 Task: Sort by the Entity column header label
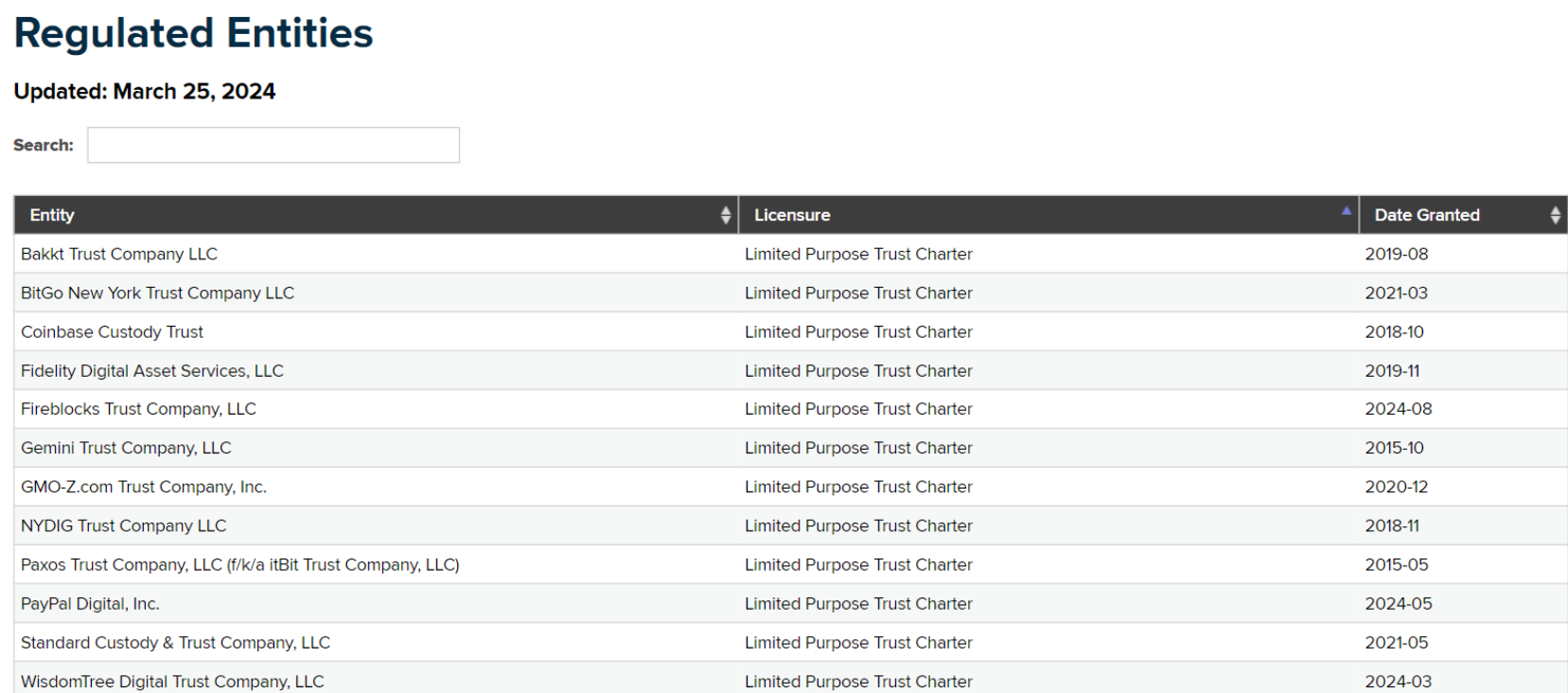(52, 216)
